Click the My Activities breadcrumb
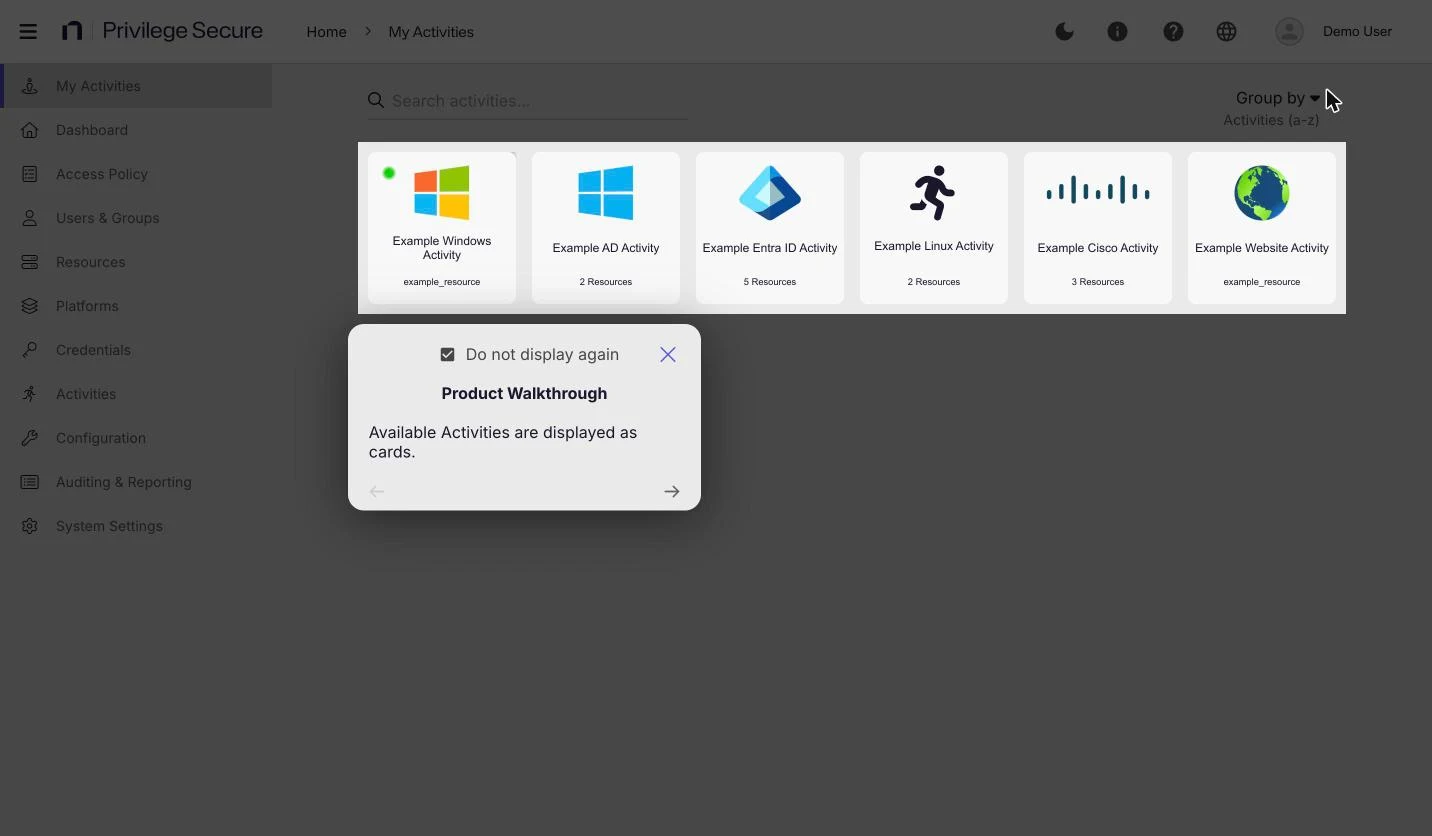The image size is (1432, 836). tap(431, 32)
